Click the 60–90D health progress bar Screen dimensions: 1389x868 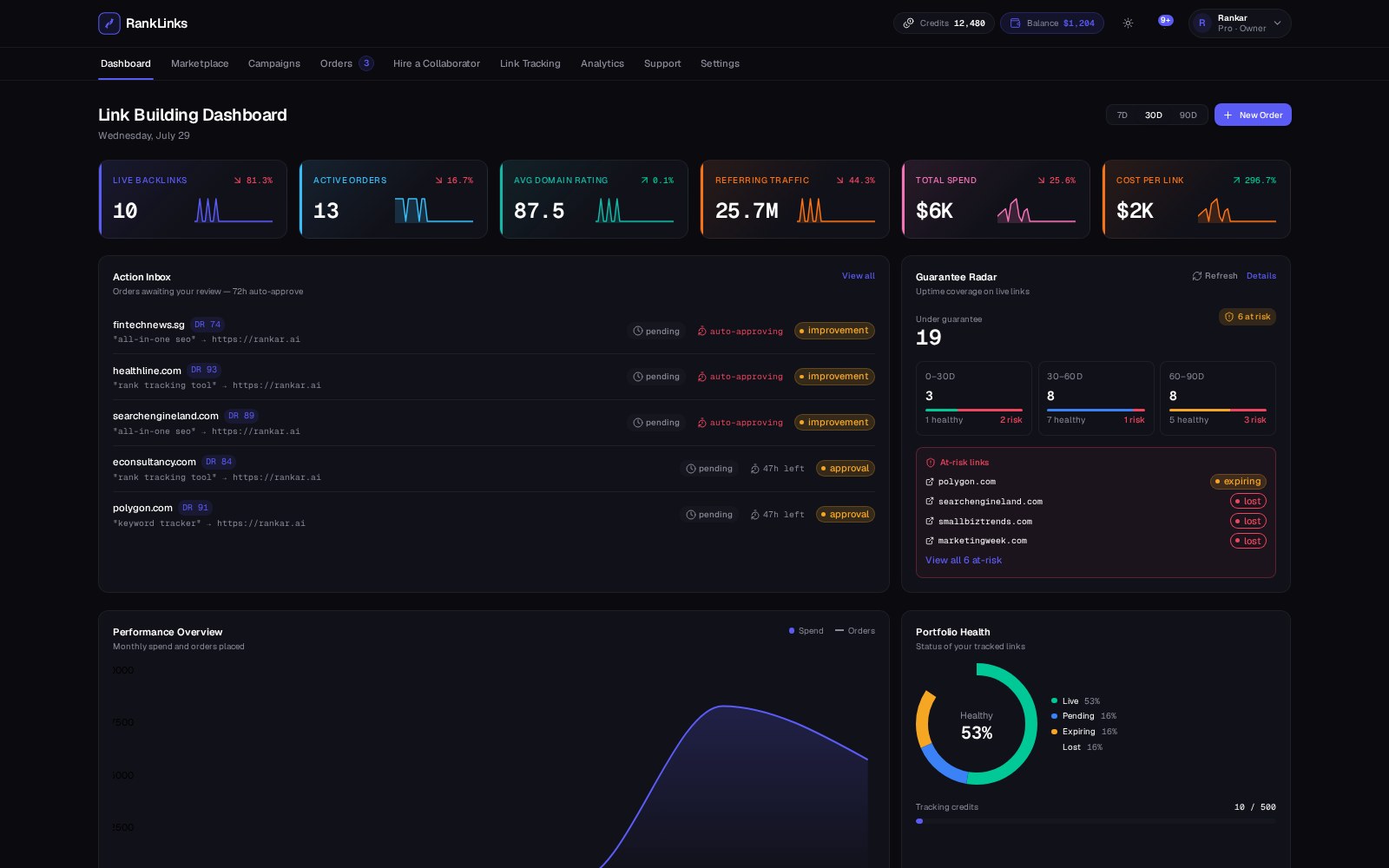pyautogui.click(x=1218, y=410)
